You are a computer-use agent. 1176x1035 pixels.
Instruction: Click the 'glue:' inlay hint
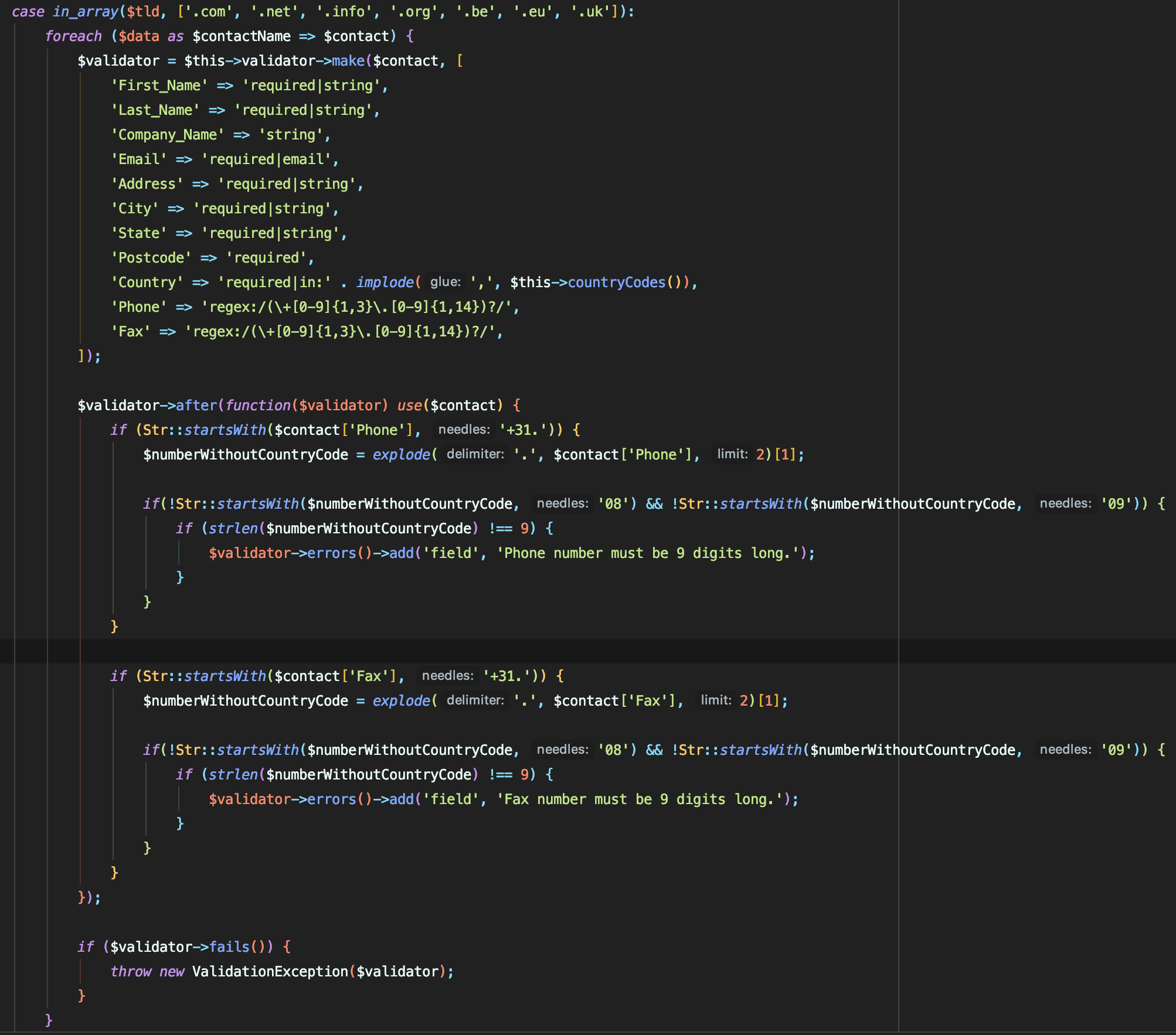tap(445, 282)
